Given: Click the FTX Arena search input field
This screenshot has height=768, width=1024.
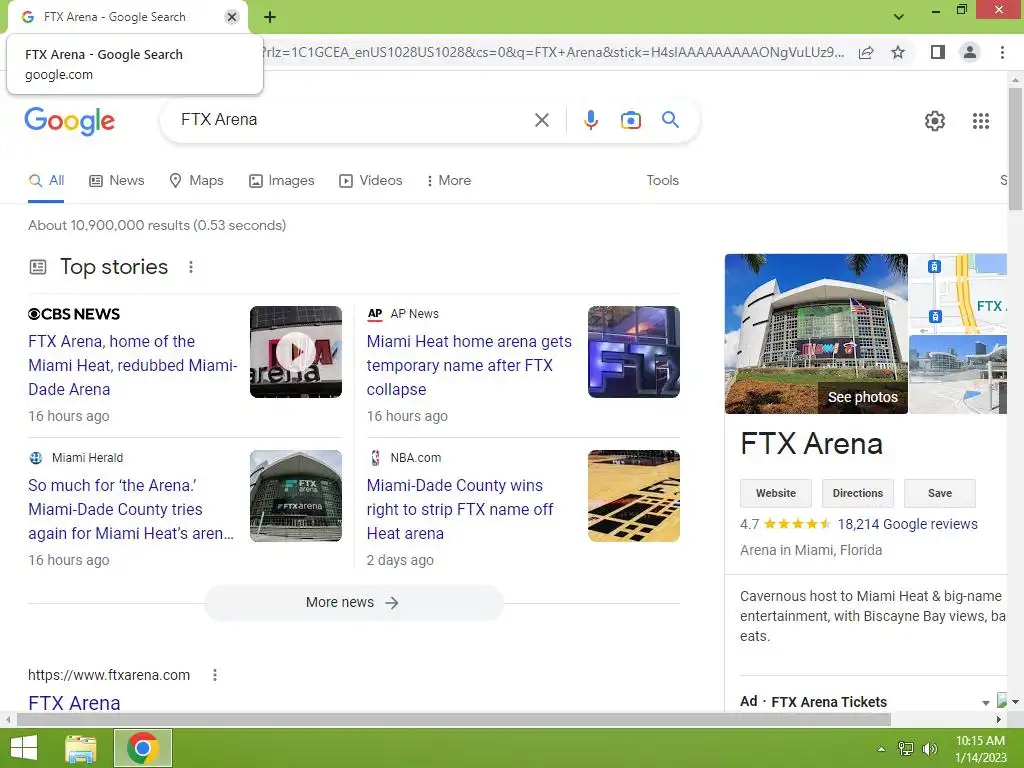Looking at the screenshot, I should [353, 120].
